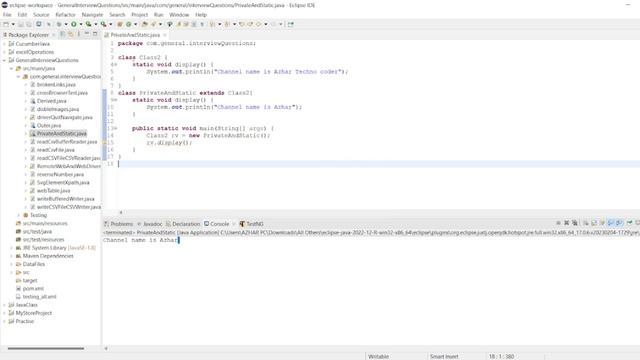The width and height of the screenshot is (640, 360).
Task: Click the New Java Class icon
Action: pos(128,24)
